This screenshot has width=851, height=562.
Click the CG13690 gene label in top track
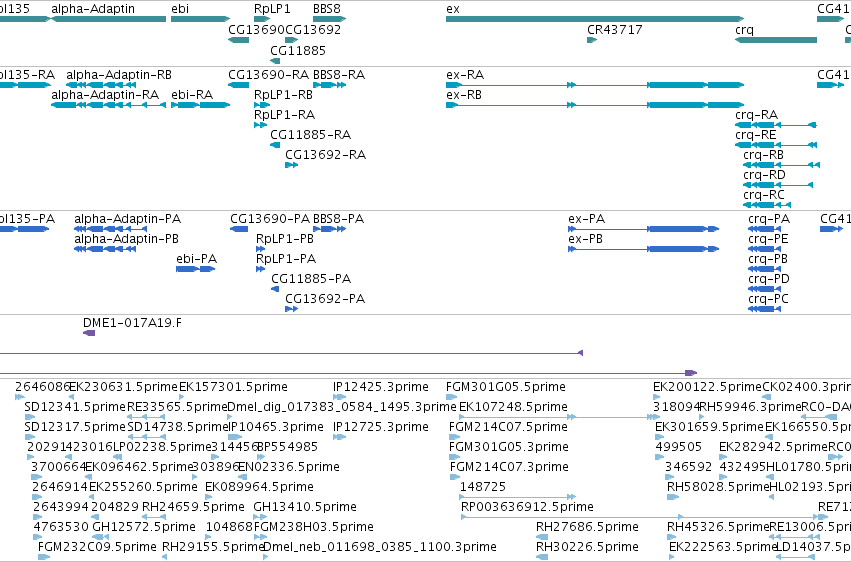256,30
